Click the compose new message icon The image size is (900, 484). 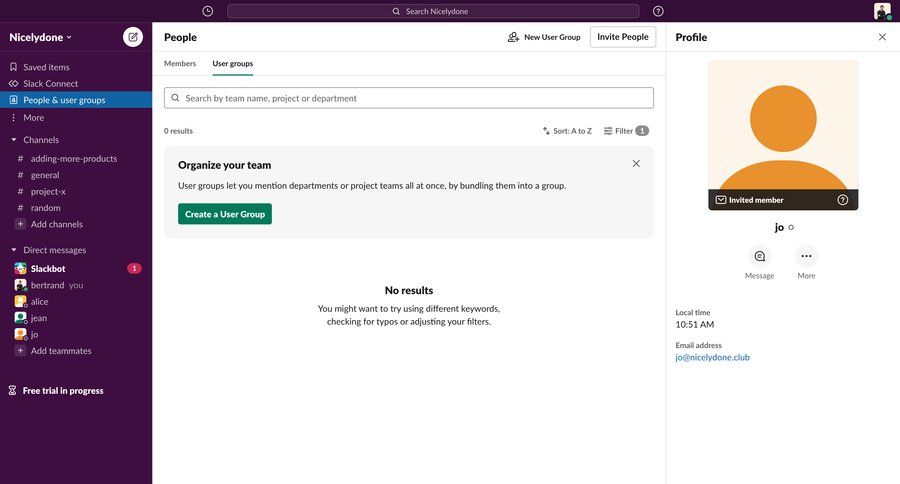click(x=133, y=37)
